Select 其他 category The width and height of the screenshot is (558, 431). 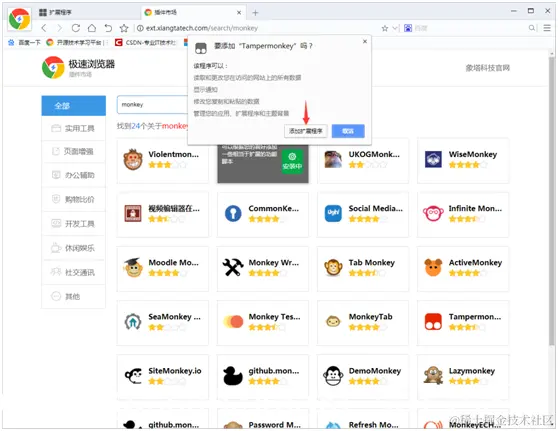point(74,296)
